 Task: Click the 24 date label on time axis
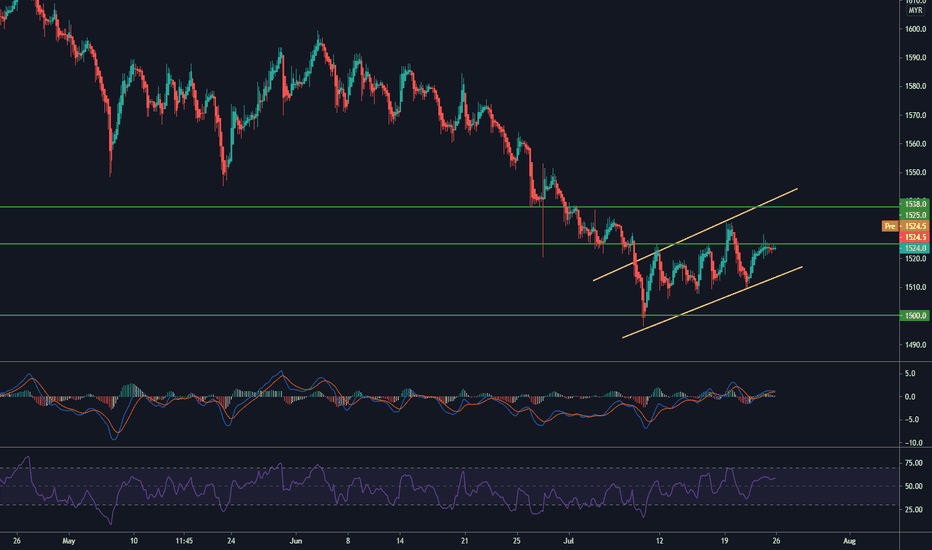pyautogui.click(x=231, y=541)
